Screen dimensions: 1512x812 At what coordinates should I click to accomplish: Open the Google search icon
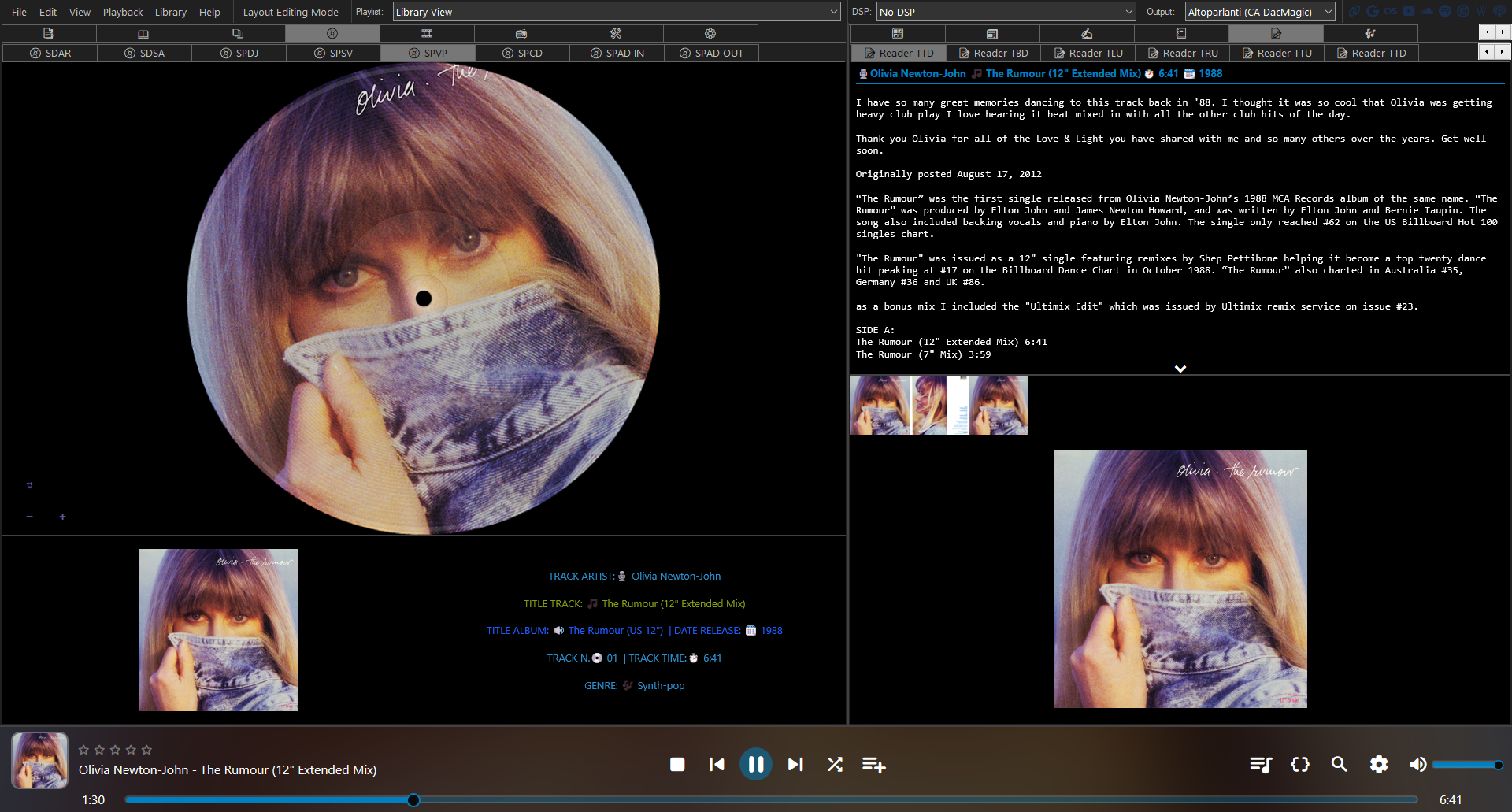point(1373,11)
